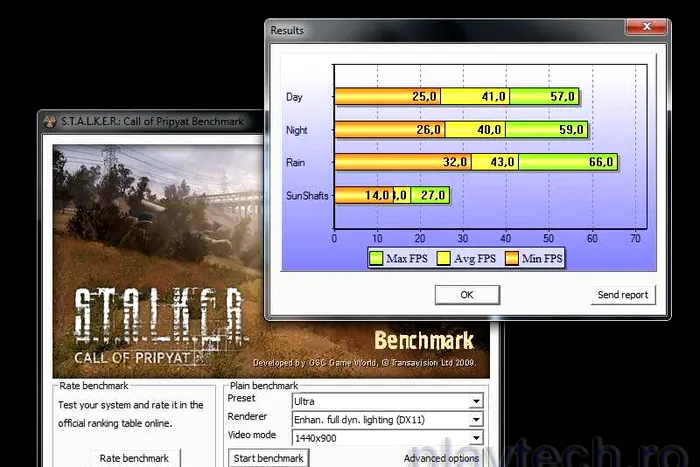The height and width of the screenshot is (467, 700).
Task: Click the Night max FPS value 59,0
Action: coord(571,129)
